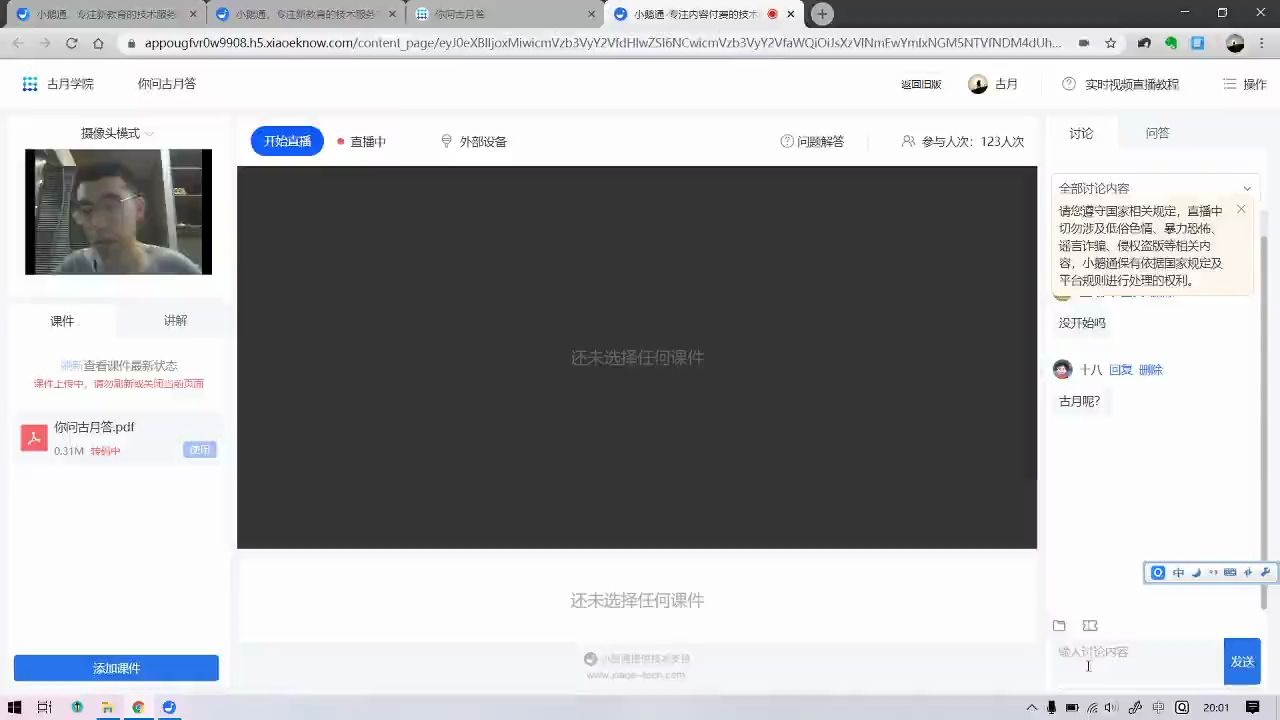This screenshot has width=1280, height=720.
Task: Select the 讲解 tab
Action: [x=175, y=321]
